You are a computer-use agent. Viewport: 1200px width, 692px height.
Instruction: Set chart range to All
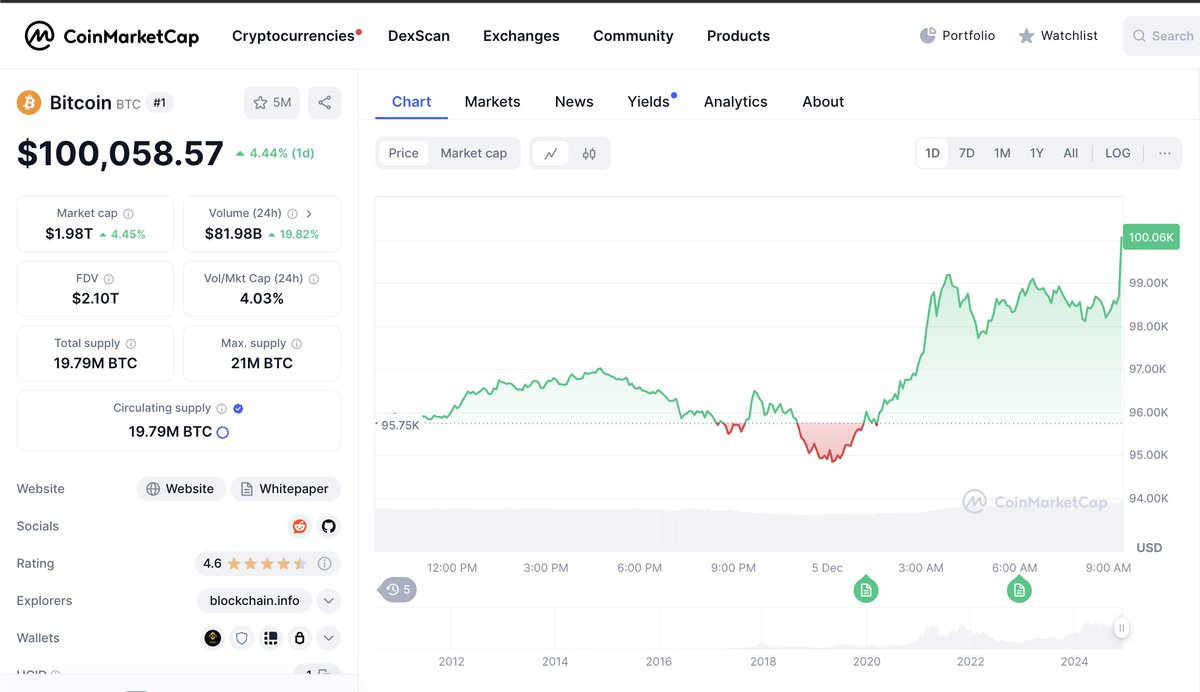[x=1071, y=153]
